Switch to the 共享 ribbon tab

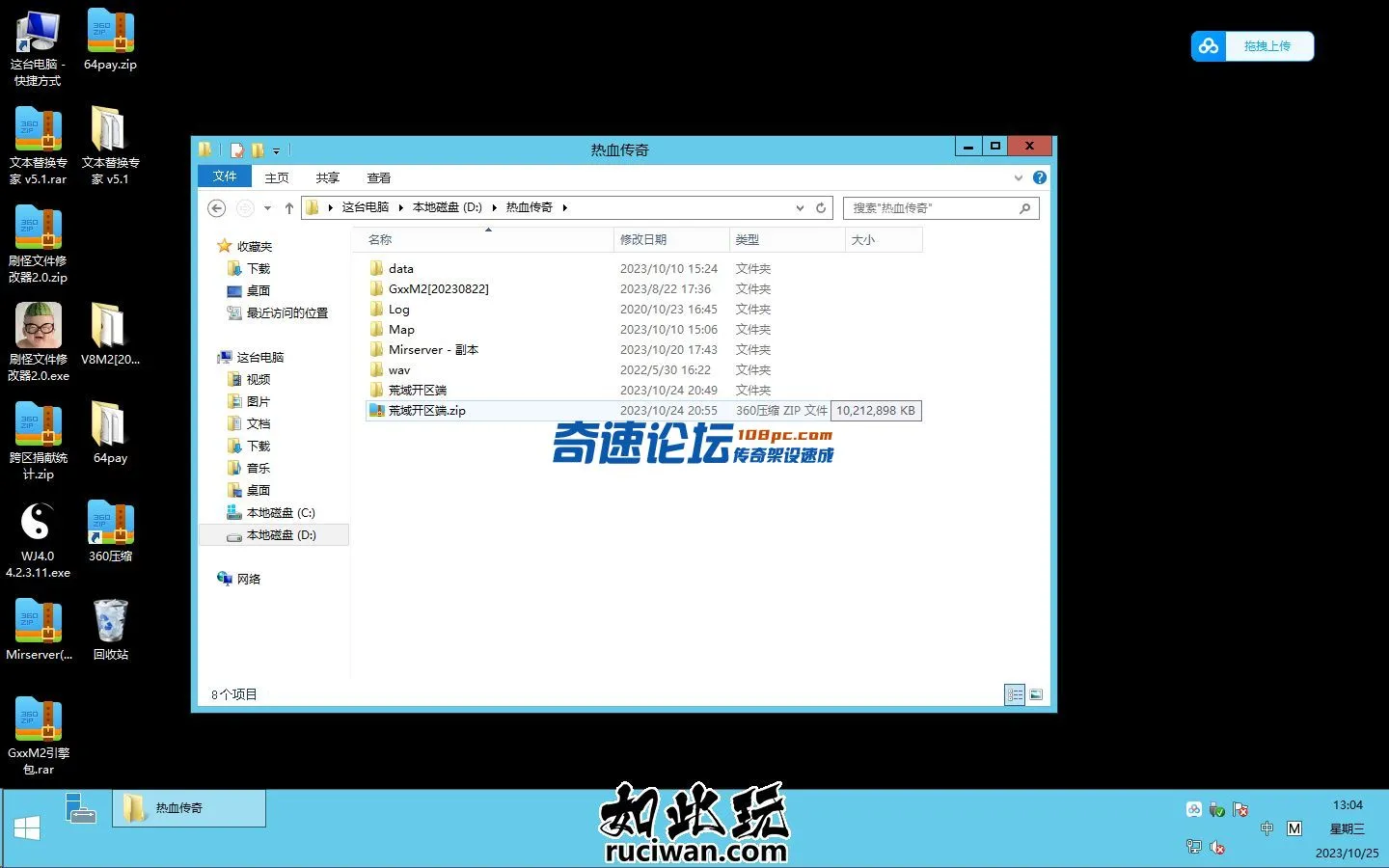click(x=328, y=177)
